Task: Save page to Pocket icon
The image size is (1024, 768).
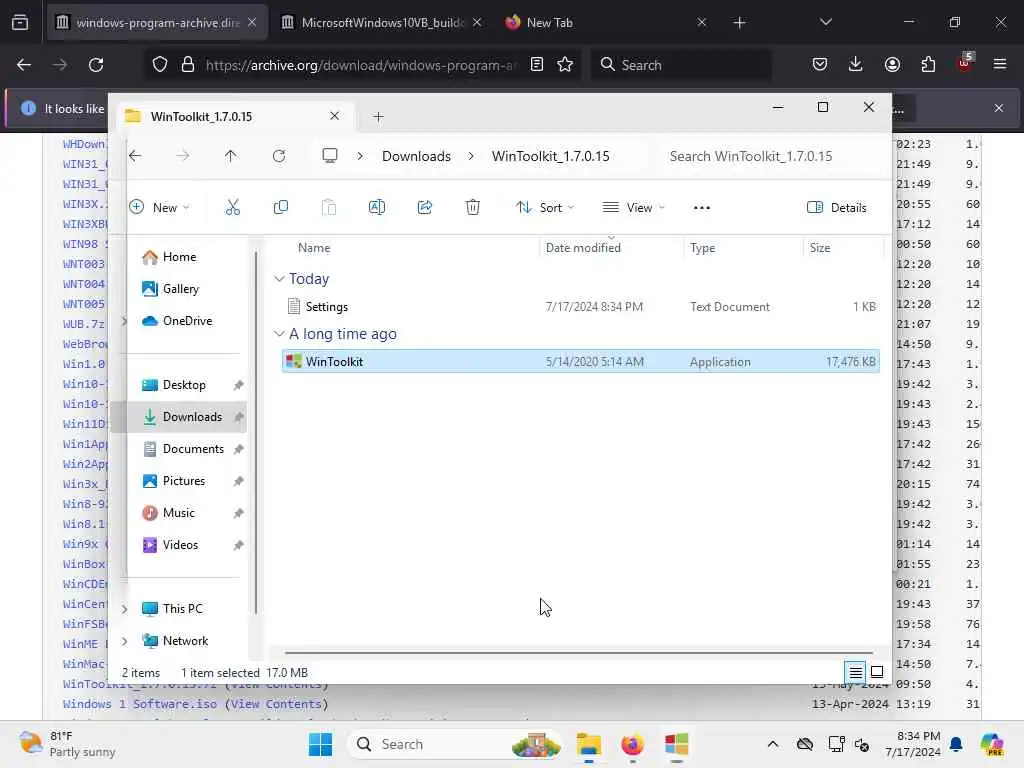Action: (820, 64)
